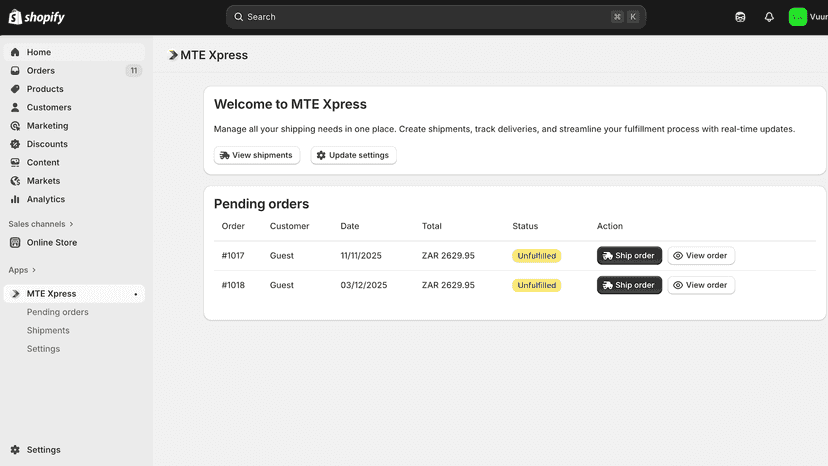
Task: Click the Orders inbox icon
Action: [x=15, y=71]
